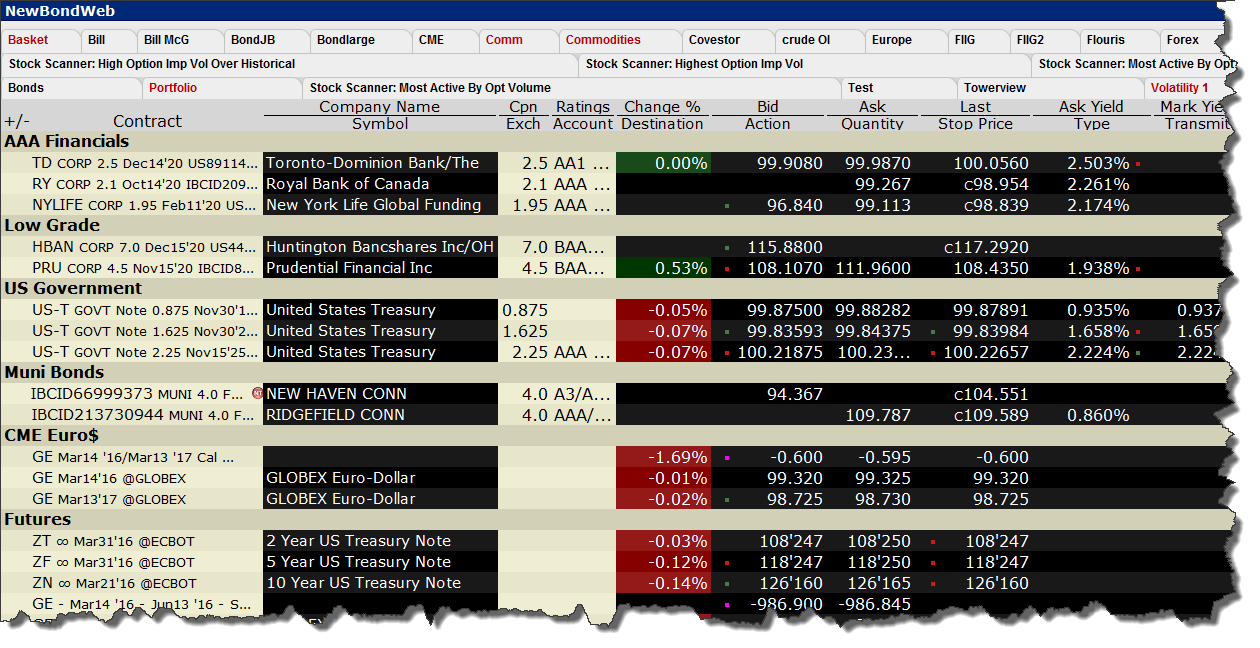Screen dimensions: 1260x648
Task: Click Huntington Bancshares bid 115.8800
Action: pos(785,247)
